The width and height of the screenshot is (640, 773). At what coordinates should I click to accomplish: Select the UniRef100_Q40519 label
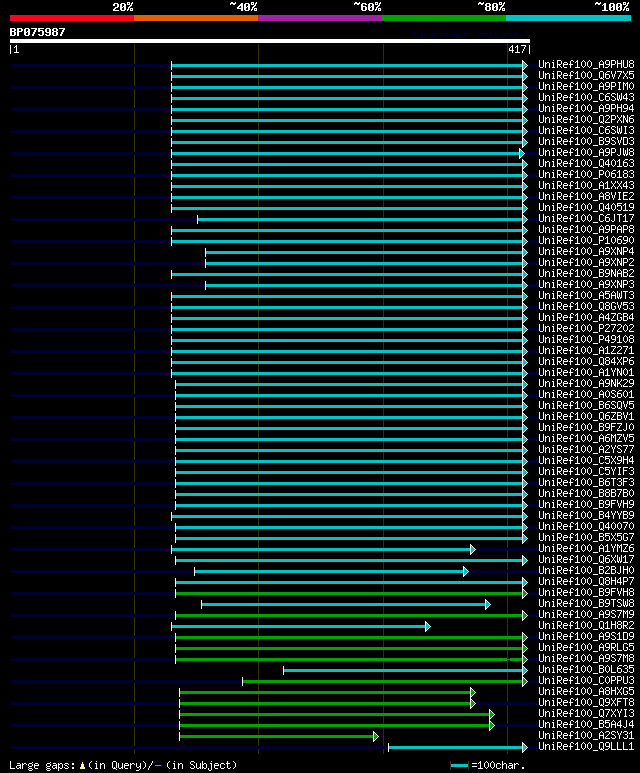(x=586, y=208)
